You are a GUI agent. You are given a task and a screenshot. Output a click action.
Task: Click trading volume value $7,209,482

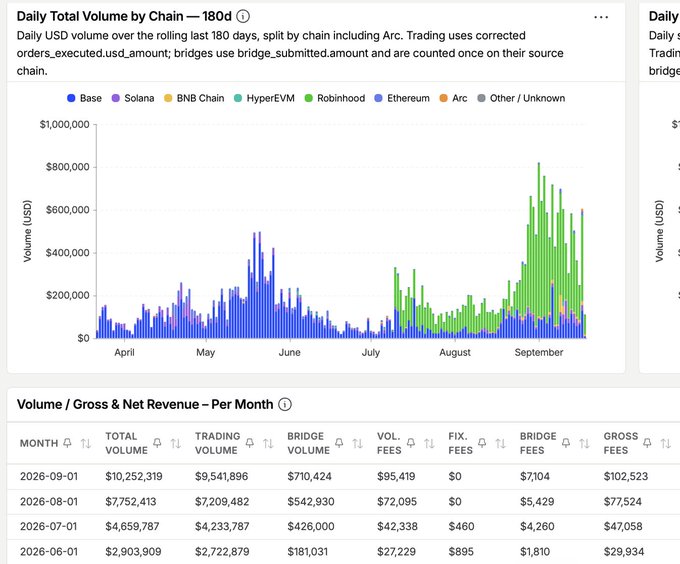[x=222, y=502]
